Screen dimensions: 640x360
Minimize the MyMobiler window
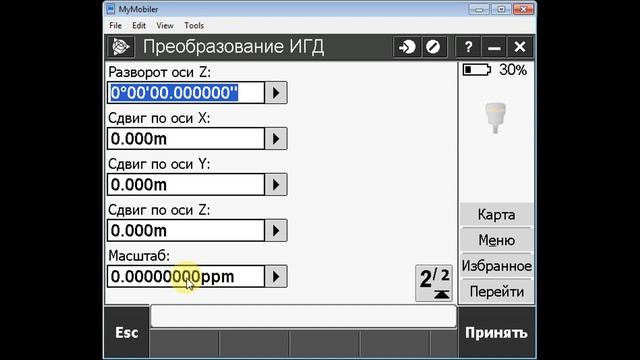point(479,9)
